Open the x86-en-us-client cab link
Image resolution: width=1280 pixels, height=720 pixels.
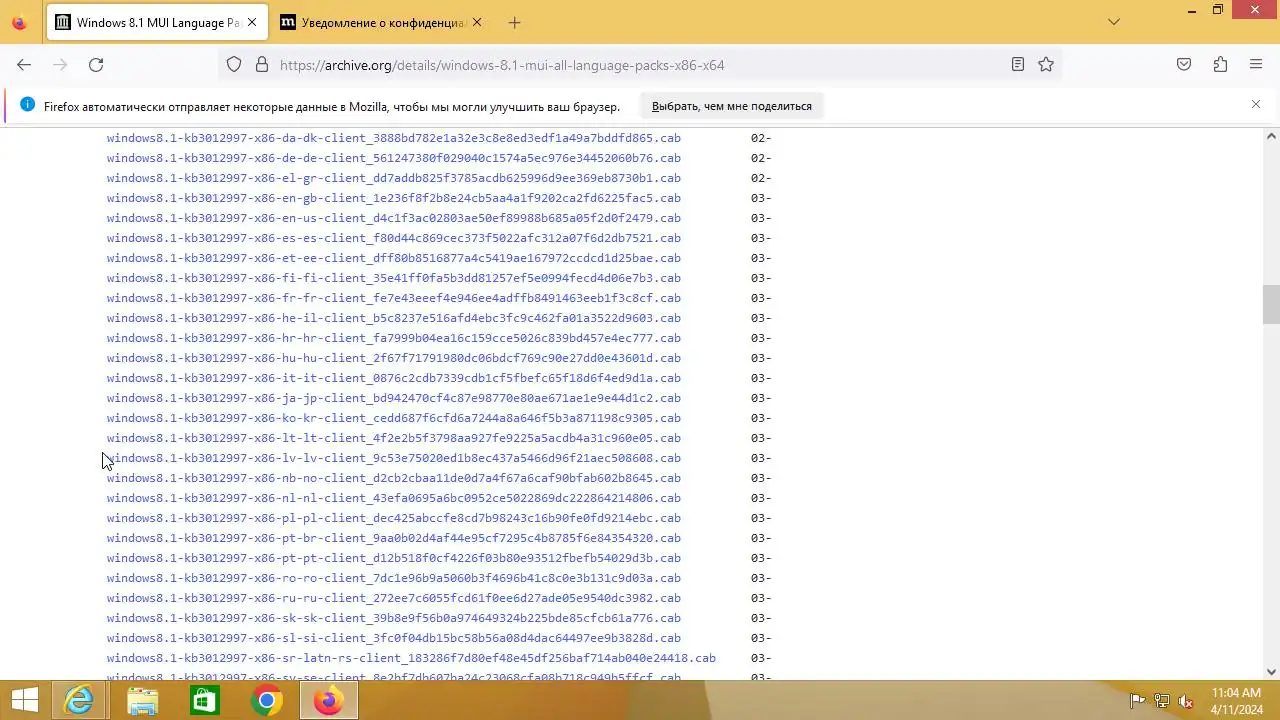394,218
